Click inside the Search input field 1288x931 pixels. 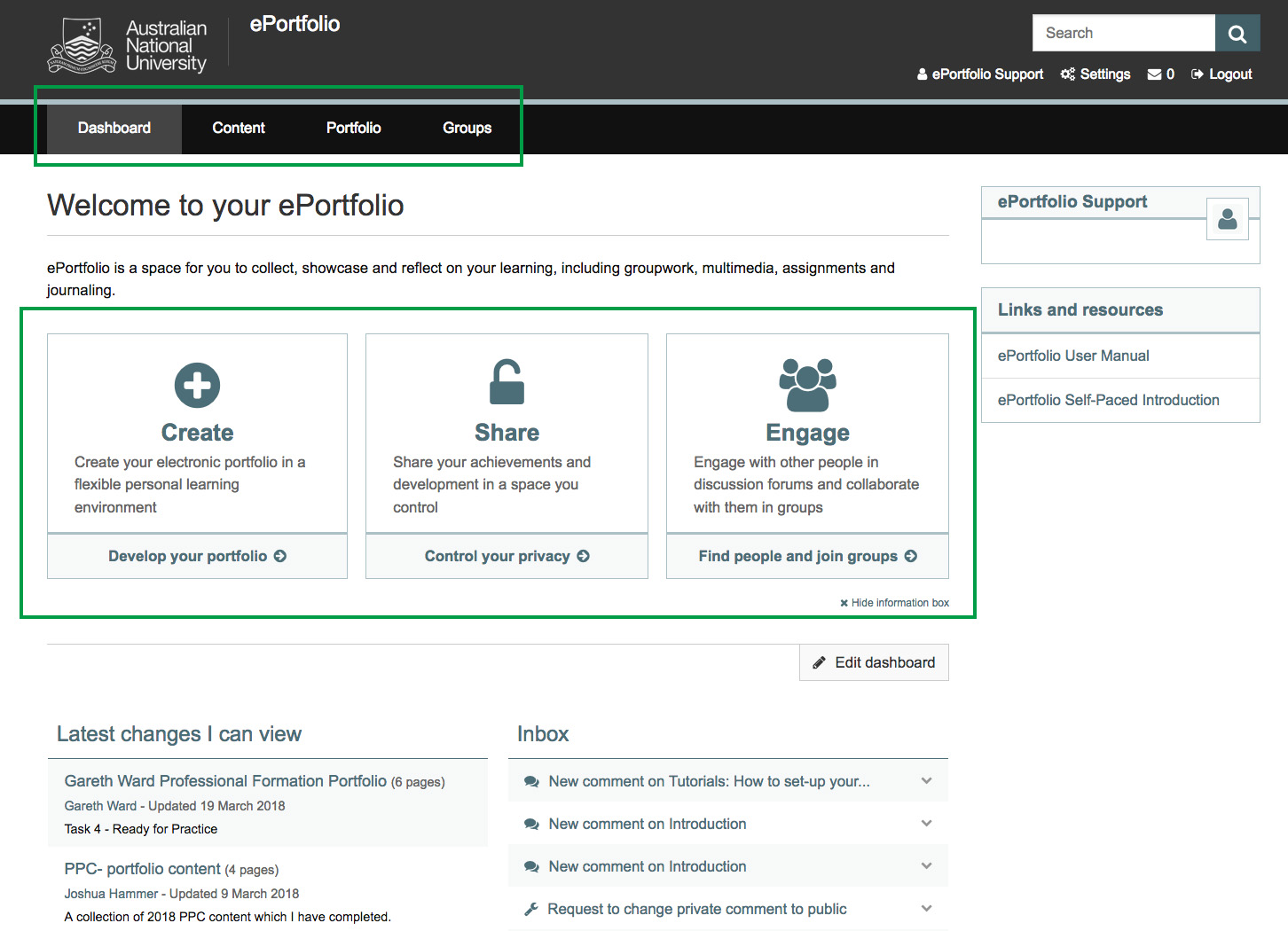[1124, 34]
